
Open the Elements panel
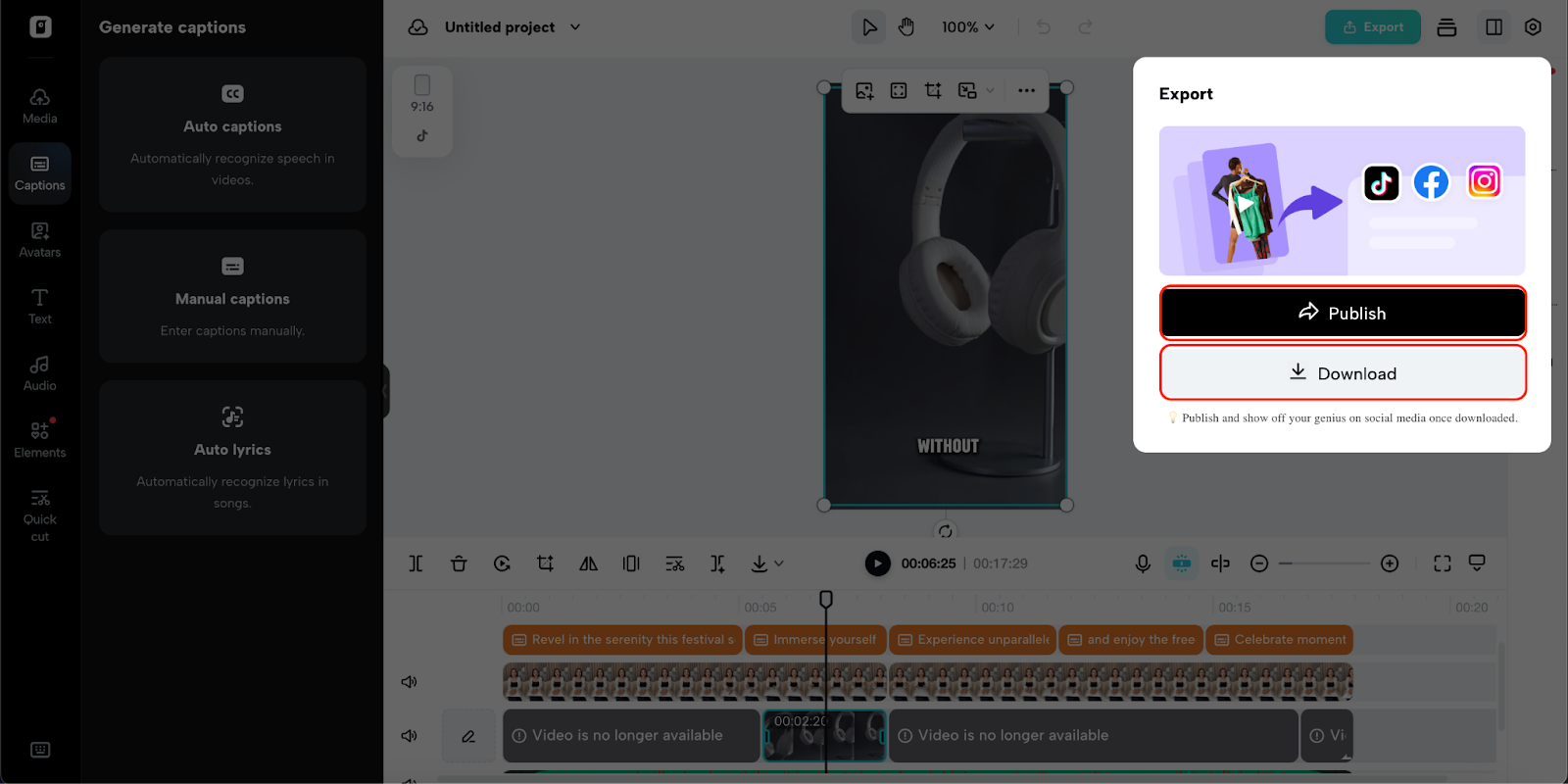pyautogui.click(x=39, y=440)
